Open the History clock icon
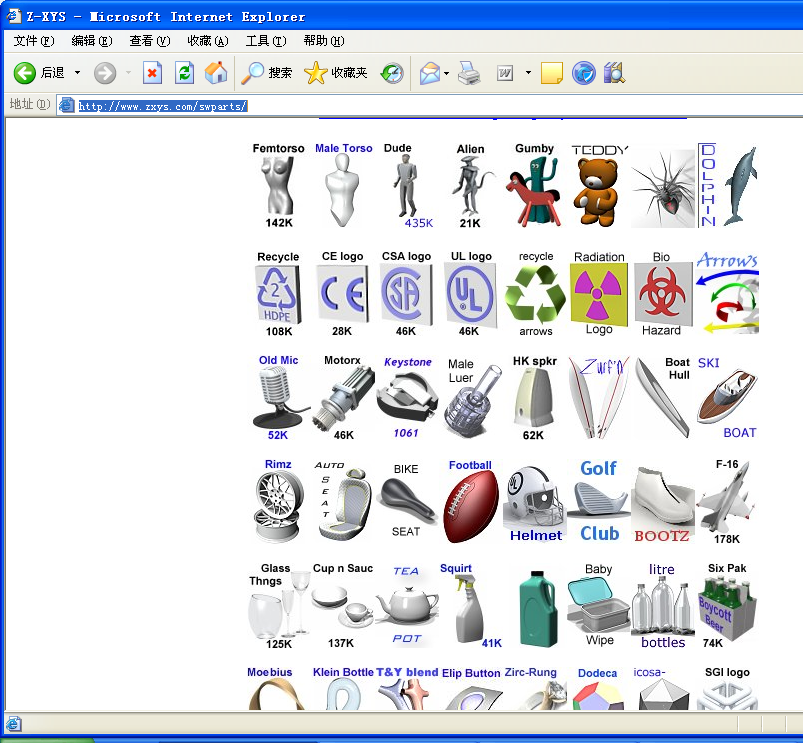This screenshot has height=743, width=803. [392, 73]
